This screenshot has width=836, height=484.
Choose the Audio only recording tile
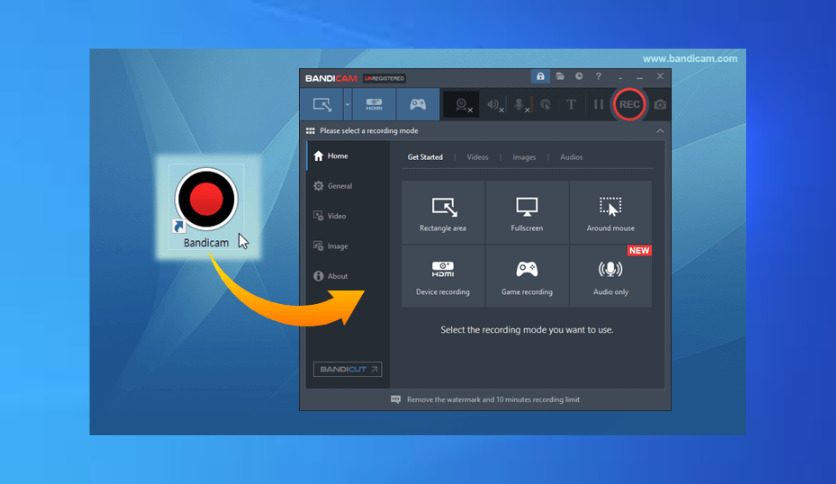point(610,276)
